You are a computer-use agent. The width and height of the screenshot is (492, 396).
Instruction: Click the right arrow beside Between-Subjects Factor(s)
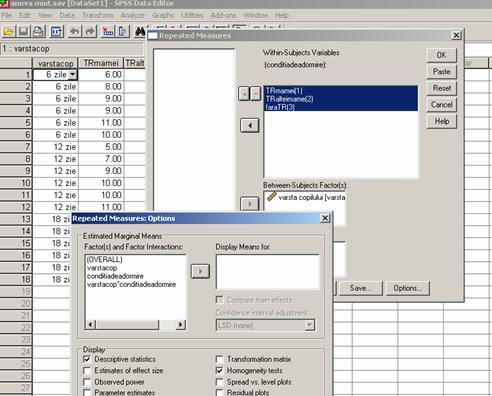pos(250,203)
